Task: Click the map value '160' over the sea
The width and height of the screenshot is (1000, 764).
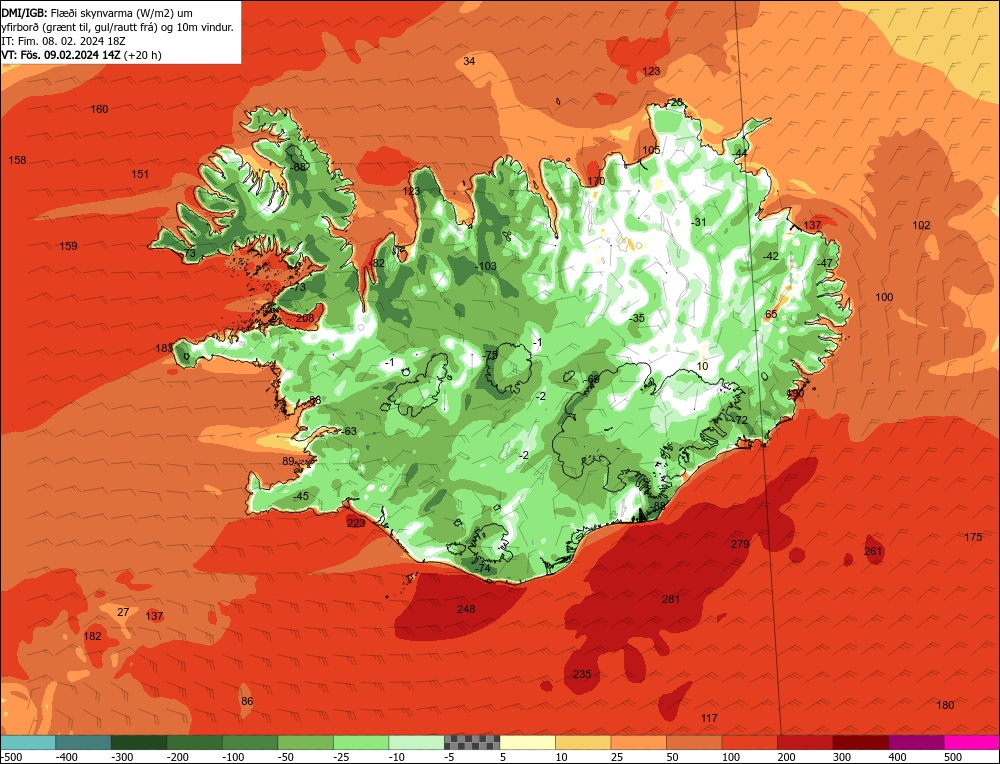Action: 99,109
